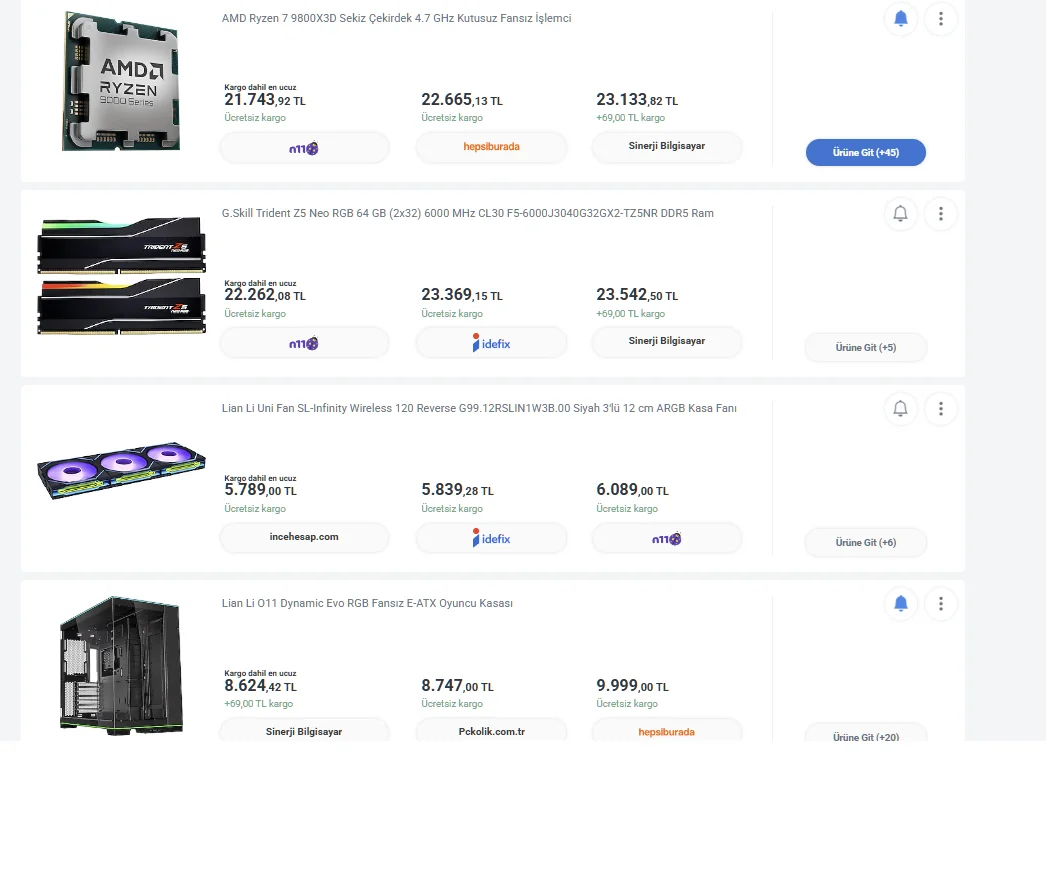Image resolution: width=1046 pixels, height=875 pixels.
Task: Open Lian Li O11 Dynamic Evo title link
Action: point(367,603)
